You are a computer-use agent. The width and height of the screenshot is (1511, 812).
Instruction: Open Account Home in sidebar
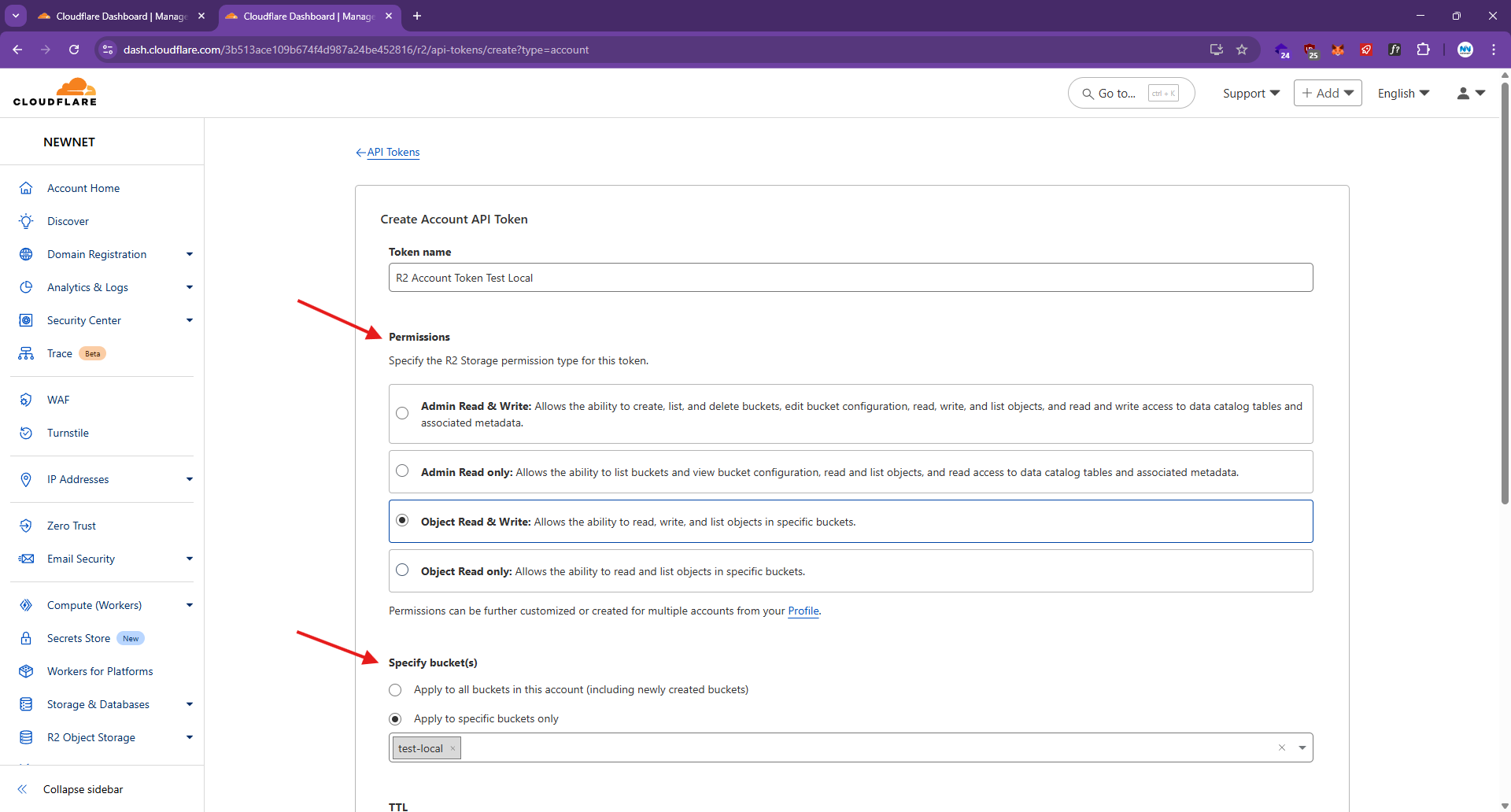83,188
